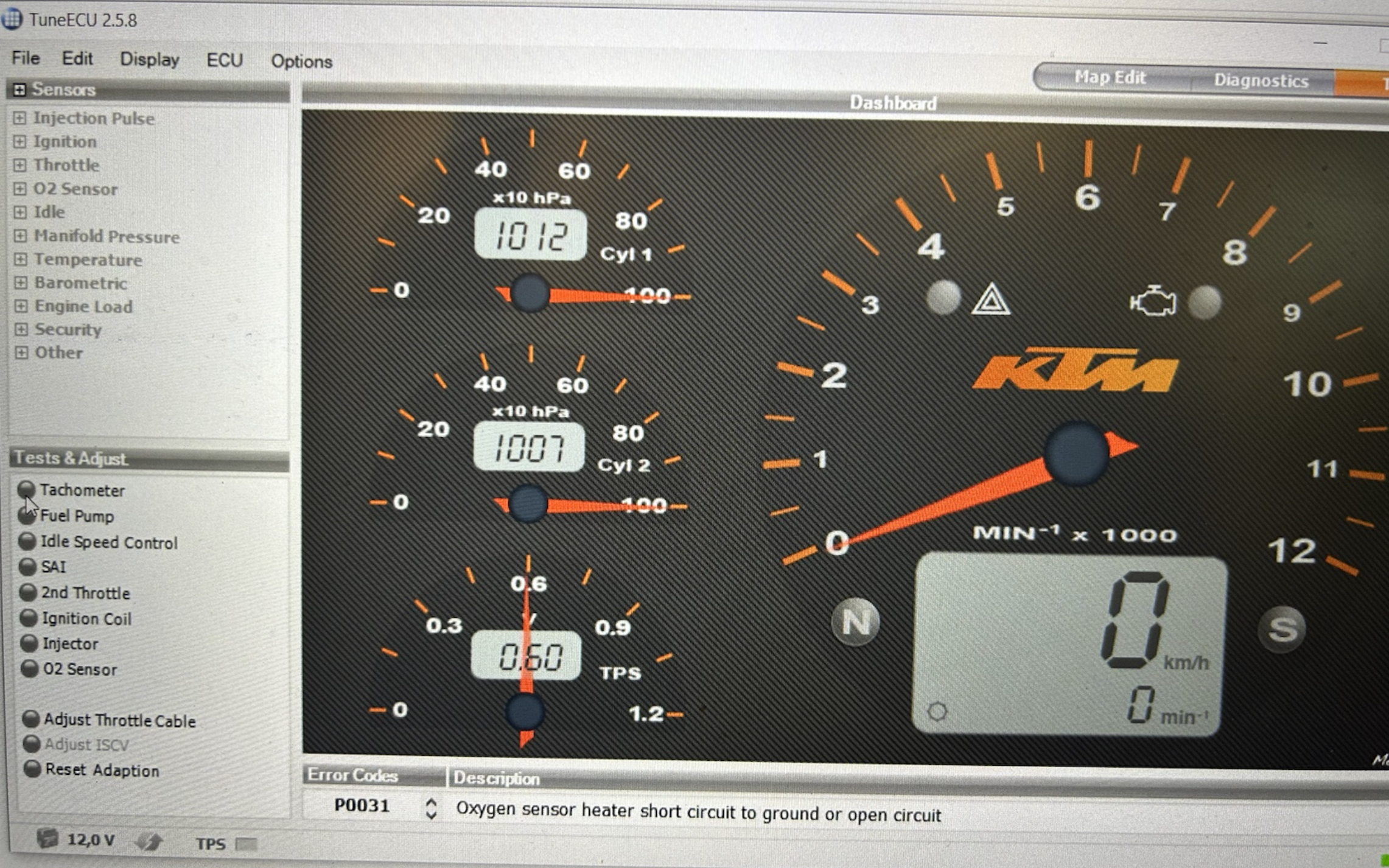Run the SAI test

click(x=27, y=566)
